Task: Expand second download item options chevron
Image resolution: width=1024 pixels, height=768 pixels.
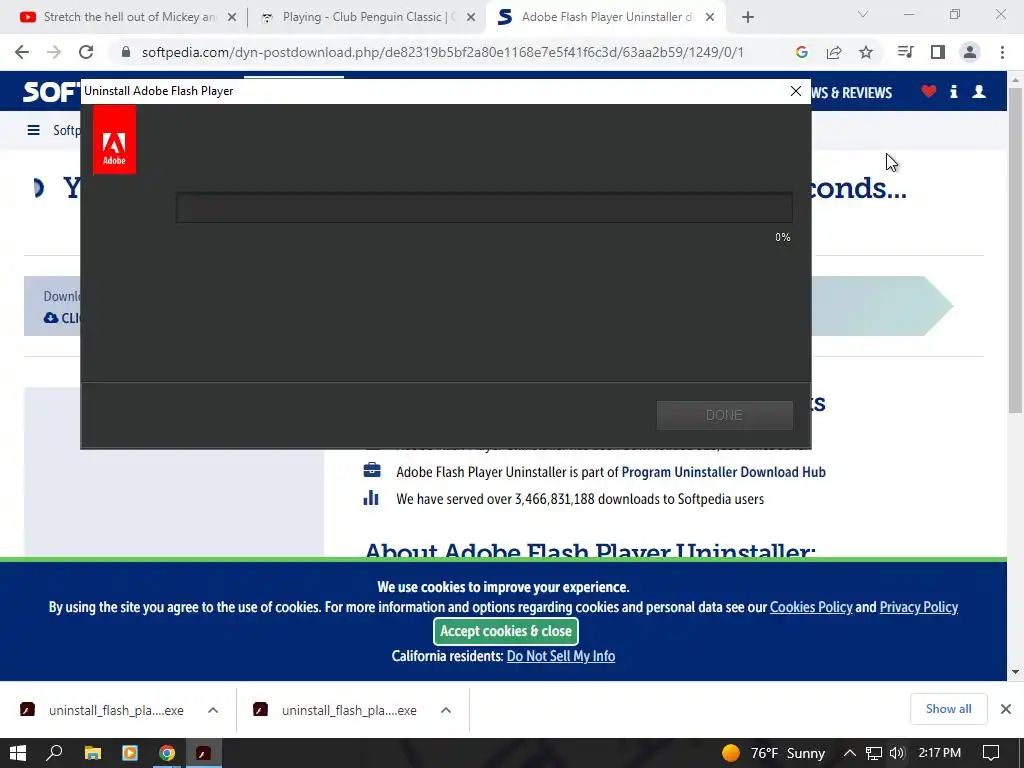Action: tap(445, 710)
